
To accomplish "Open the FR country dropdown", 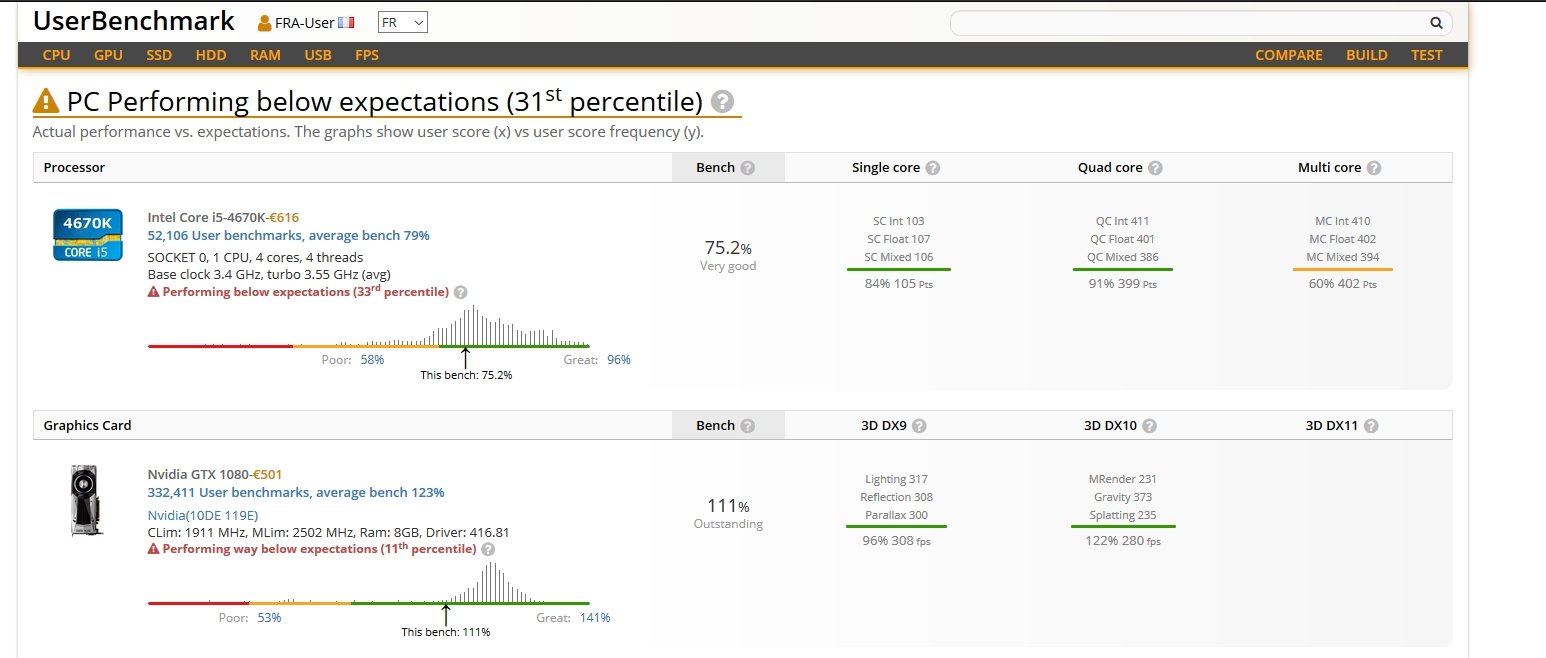I will (x=403, y=23).
